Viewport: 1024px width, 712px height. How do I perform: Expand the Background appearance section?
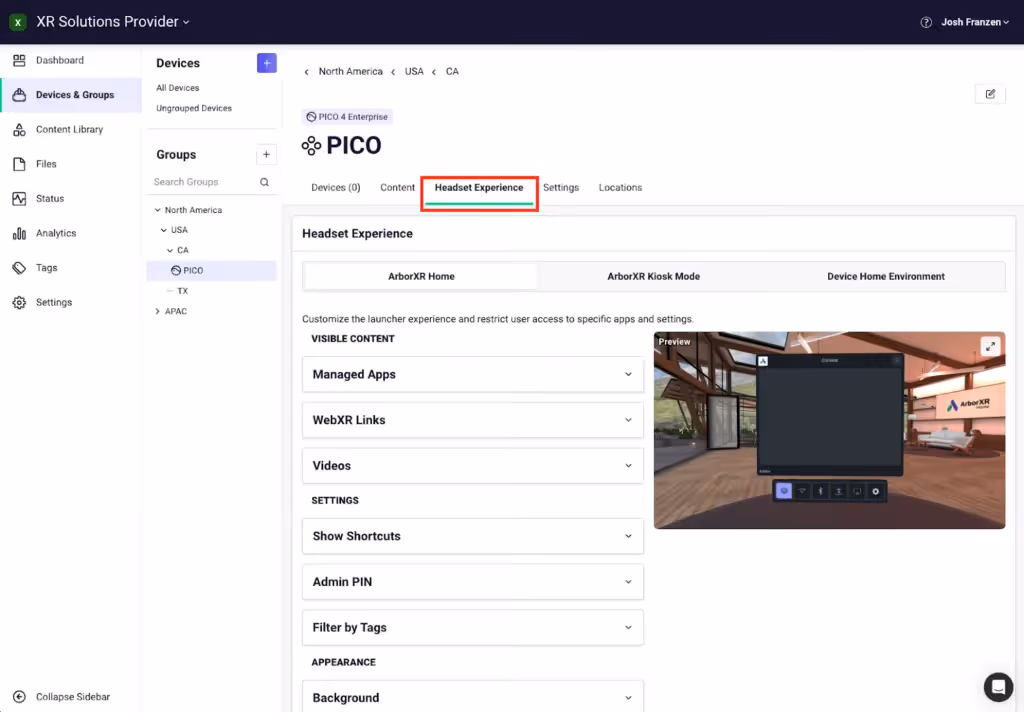coord(473,696)
